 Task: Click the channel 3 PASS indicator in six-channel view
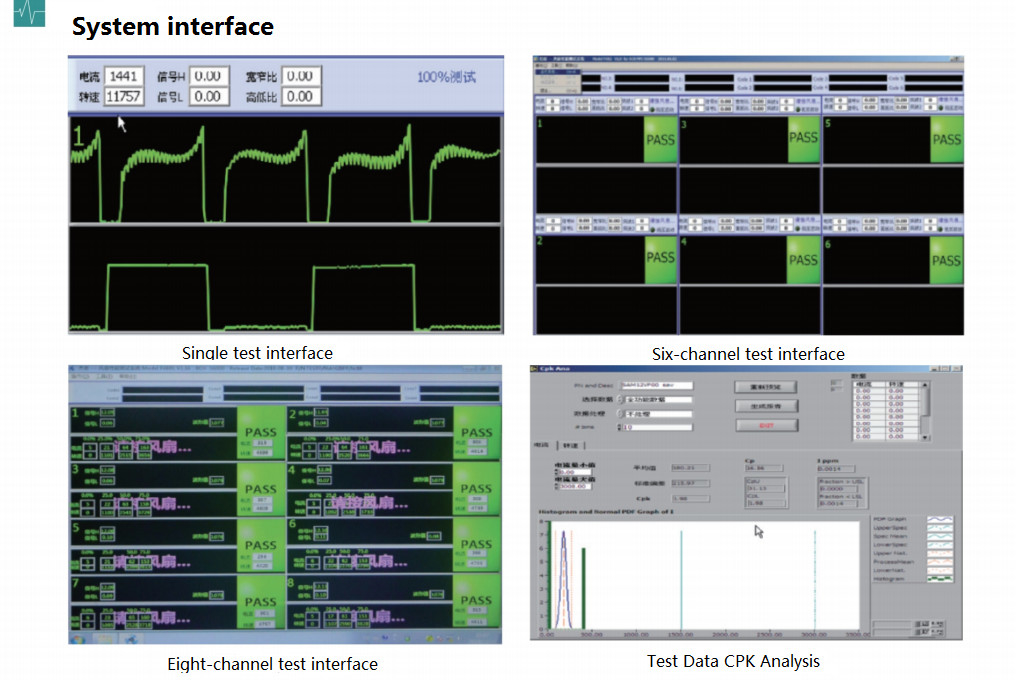click(x=803, y=139)
